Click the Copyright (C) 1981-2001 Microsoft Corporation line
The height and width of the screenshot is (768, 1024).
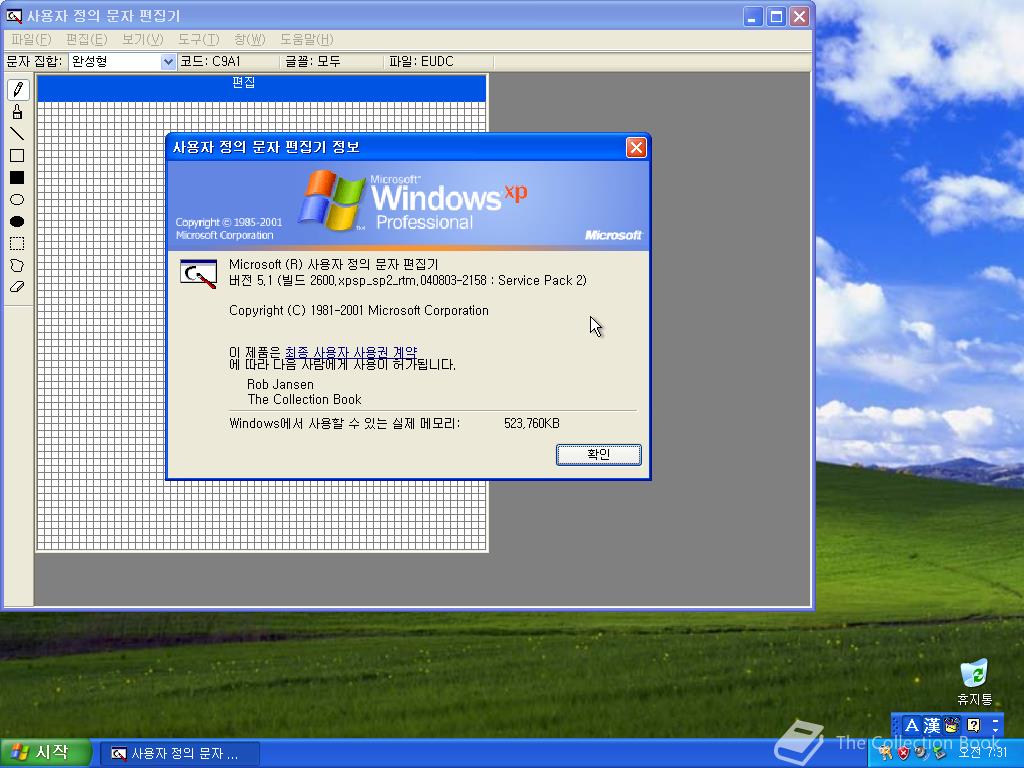[359, 311]
